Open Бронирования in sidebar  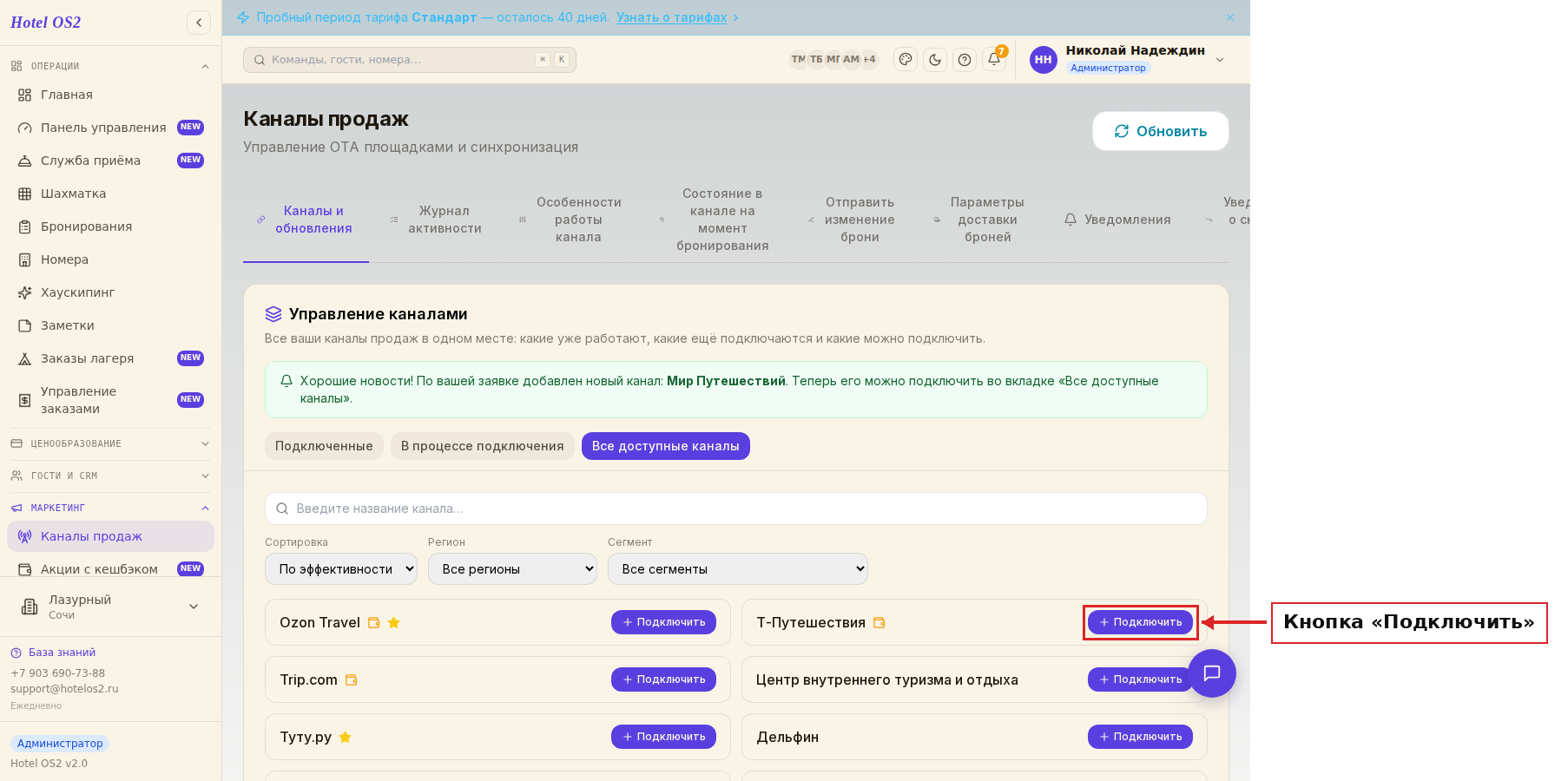(110, 226)
